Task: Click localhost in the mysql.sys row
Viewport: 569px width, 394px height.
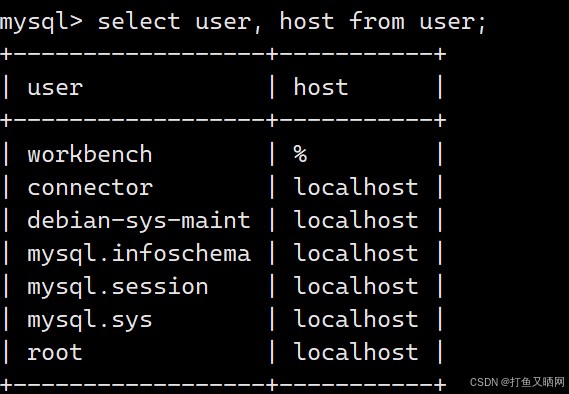Action: (x=356, y=319)
